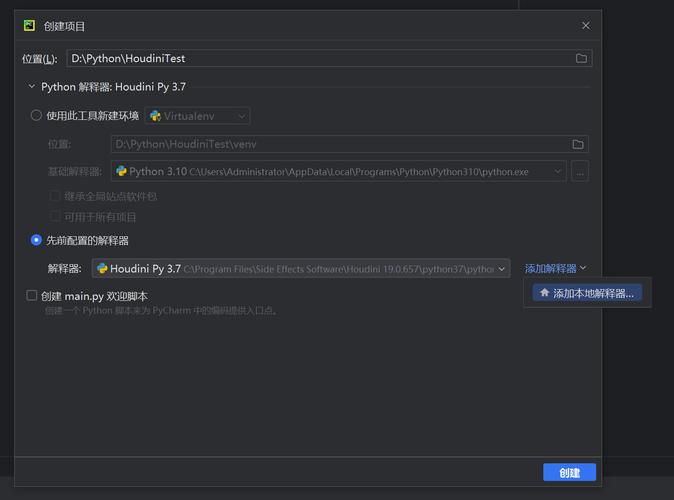Image resolution: width=674 pixels, height=500 pixels.
Task: Click the PyCharm logo icon in title bar
Action: (29, 26)
